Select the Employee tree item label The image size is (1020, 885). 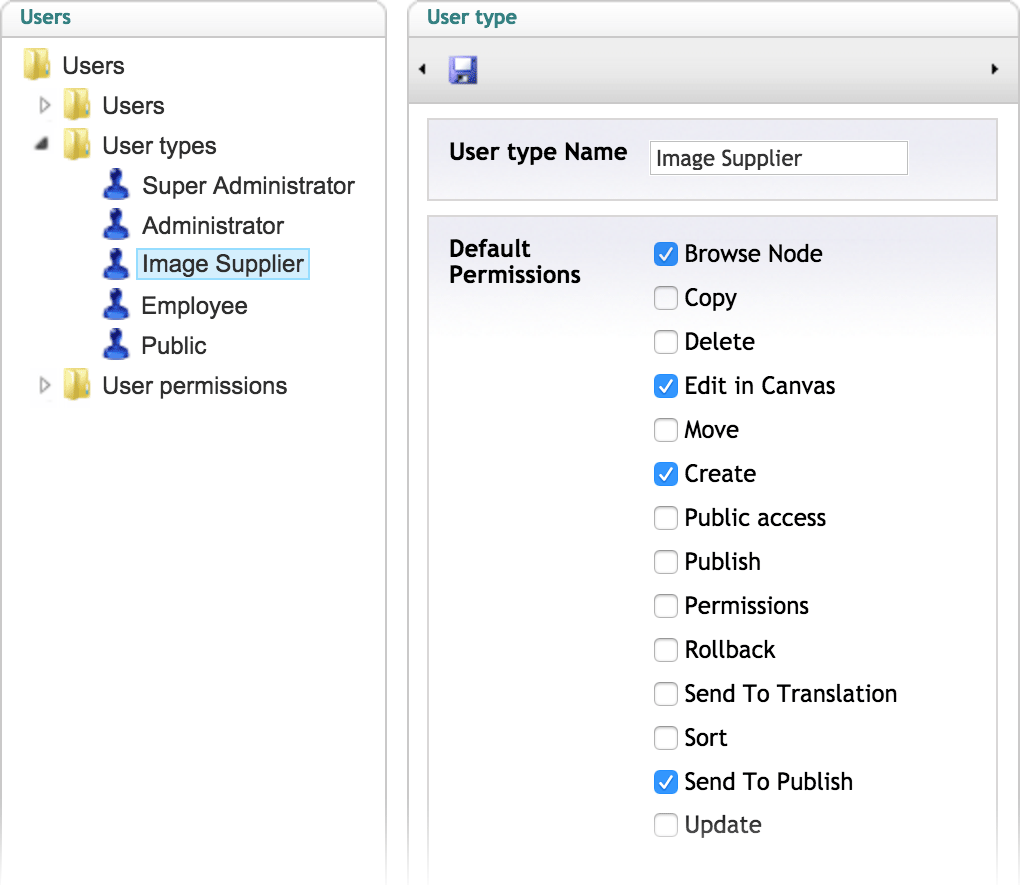coord(194,306)
